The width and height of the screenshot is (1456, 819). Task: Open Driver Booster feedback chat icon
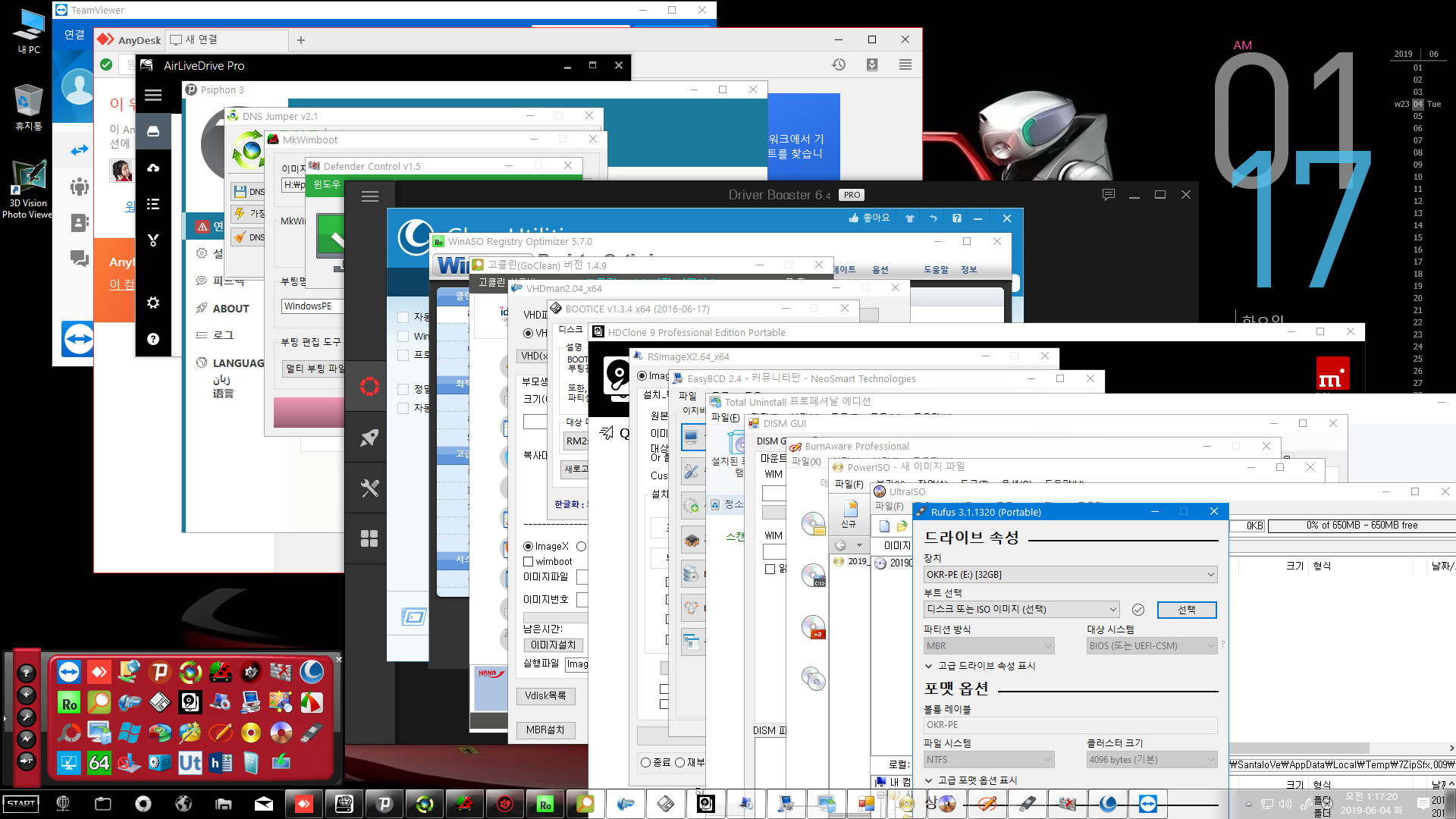[x=1109, y=195]
